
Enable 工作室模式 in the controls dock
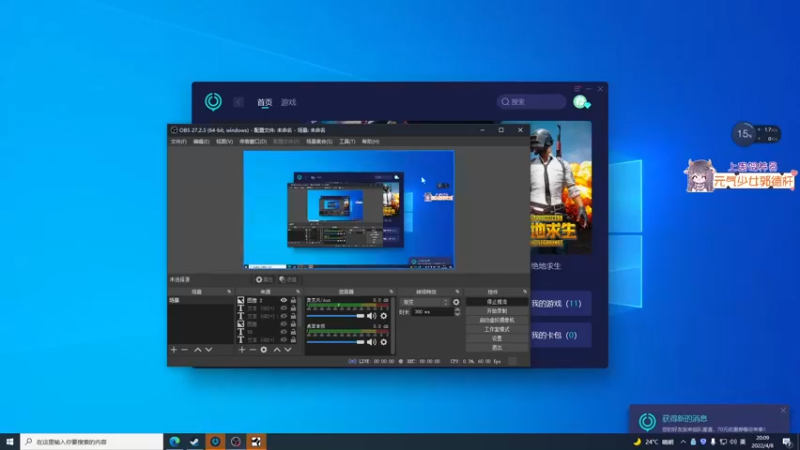click(496, 329)
